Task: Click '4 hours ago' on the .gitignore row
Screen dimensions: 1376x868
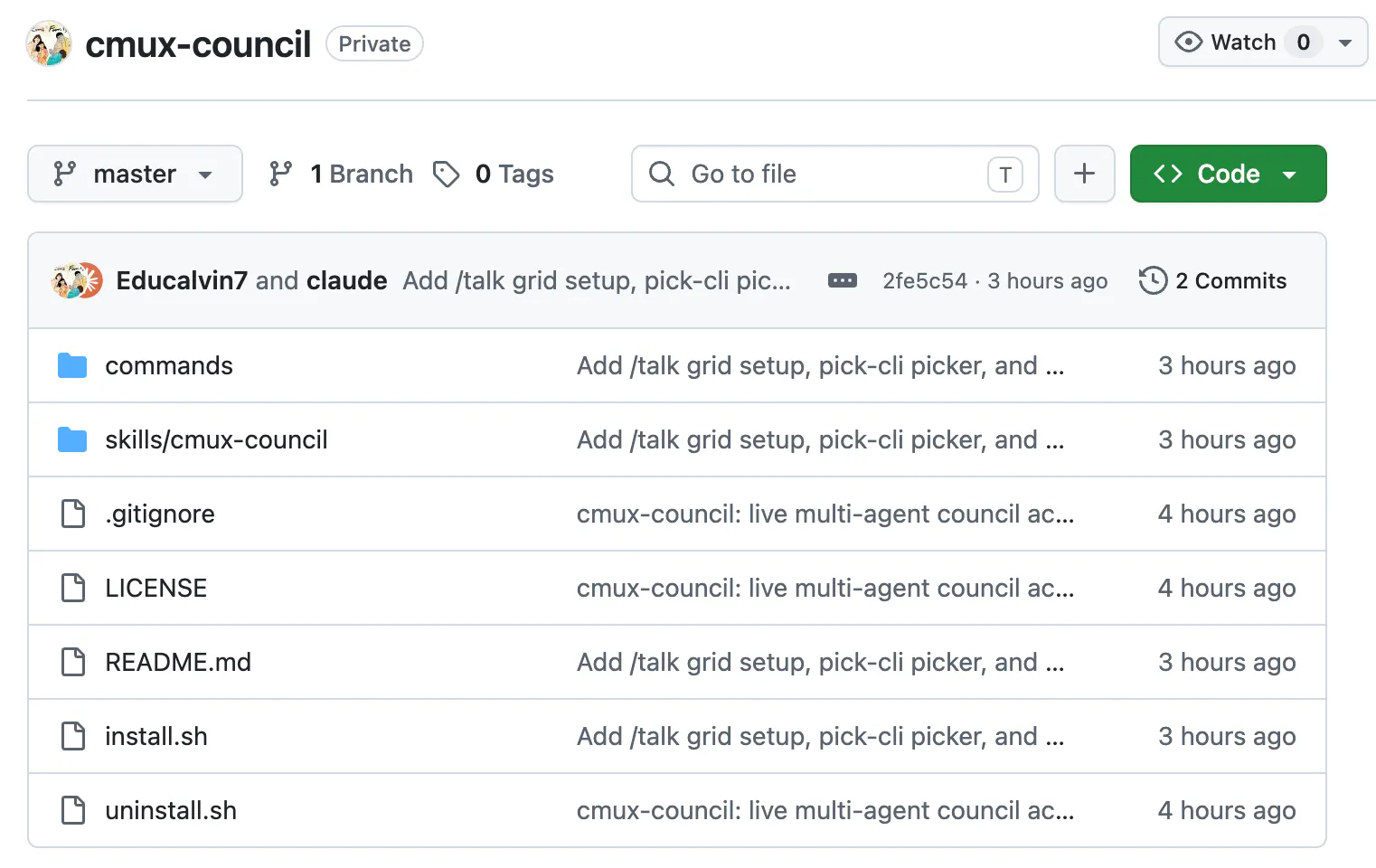Action: click(x=1227, y=514)
